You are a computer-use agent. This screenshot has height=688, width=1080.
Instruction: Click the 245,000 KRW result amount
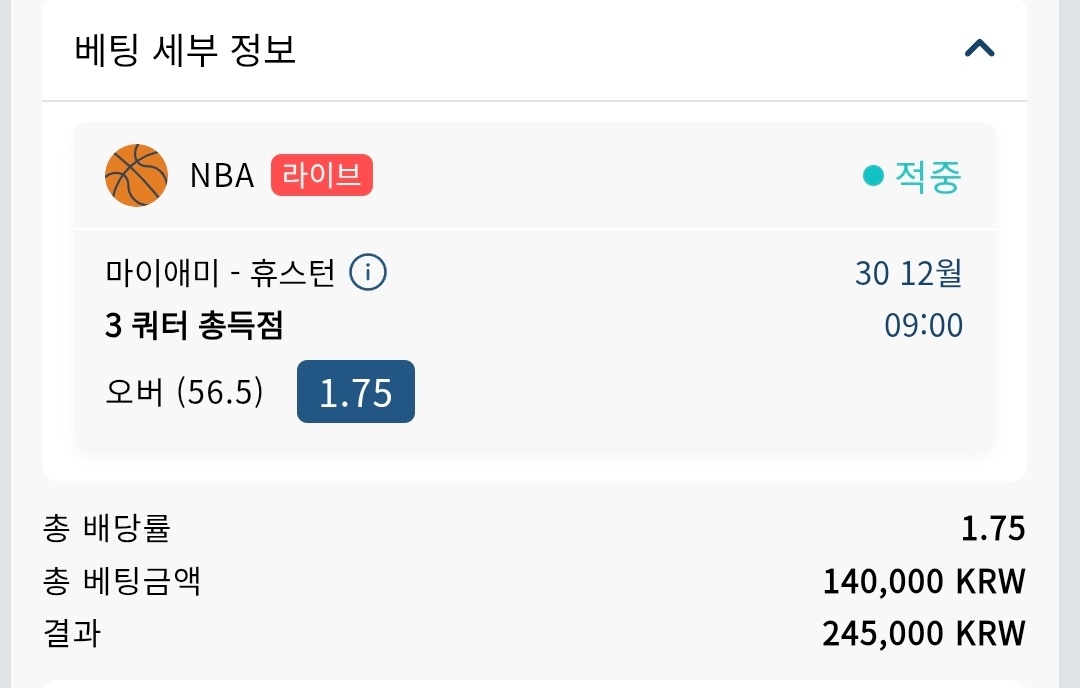pos(924,633)
